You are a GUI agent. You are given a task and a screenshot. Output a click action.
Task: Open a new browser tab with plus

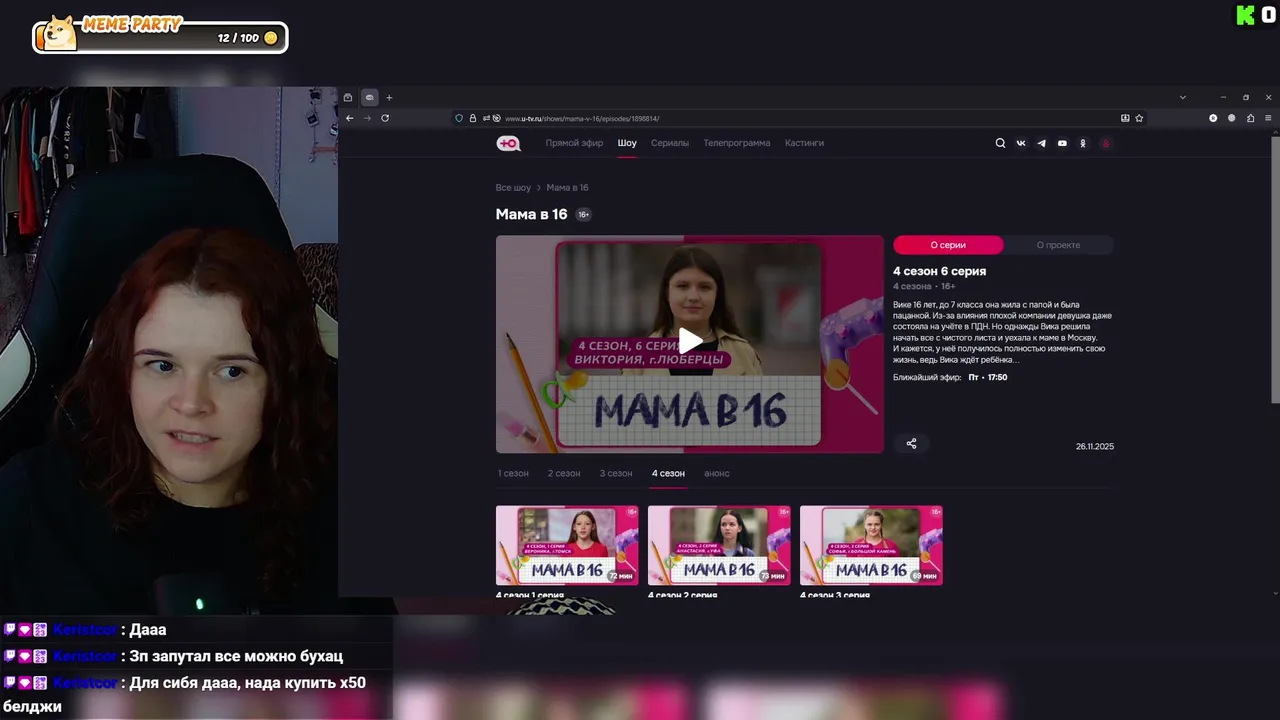[x=389, y=97]
